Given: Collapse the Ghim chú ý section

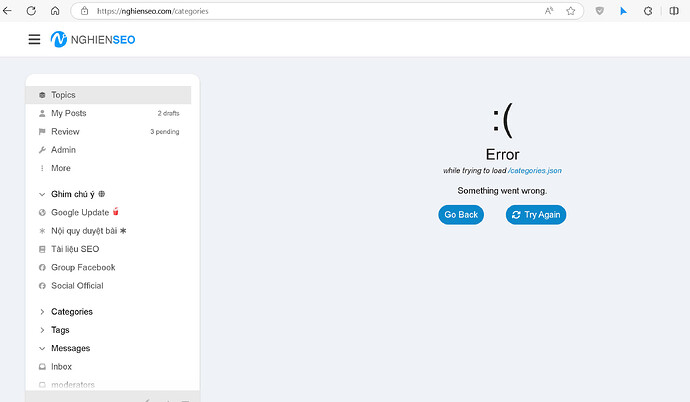Looking at the screenshot, I should (x=42, y=194).
